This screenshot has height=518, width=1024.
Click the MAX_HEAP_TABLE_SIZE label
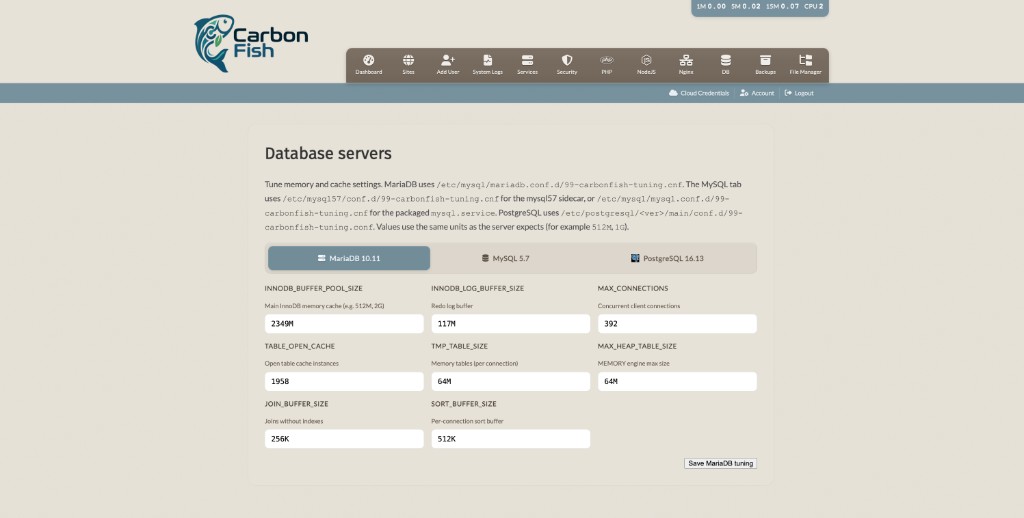(x=637, y=346)
